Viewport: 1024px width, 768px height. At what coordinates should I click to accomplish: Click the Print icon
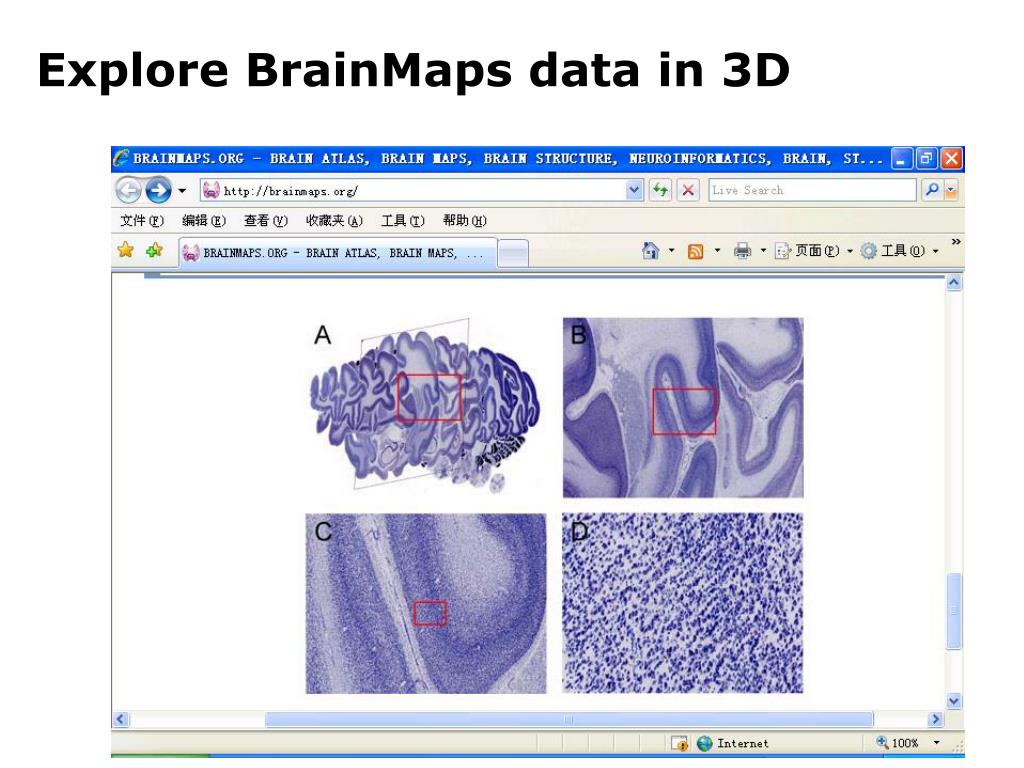coord(743,251)
